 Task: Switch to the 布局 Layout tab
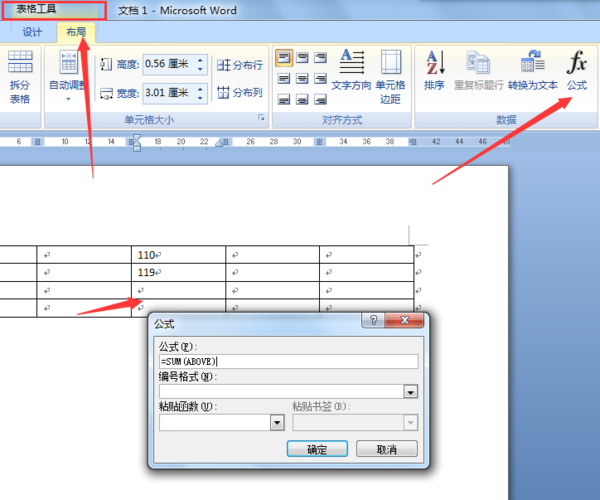[x=76, y=32]
